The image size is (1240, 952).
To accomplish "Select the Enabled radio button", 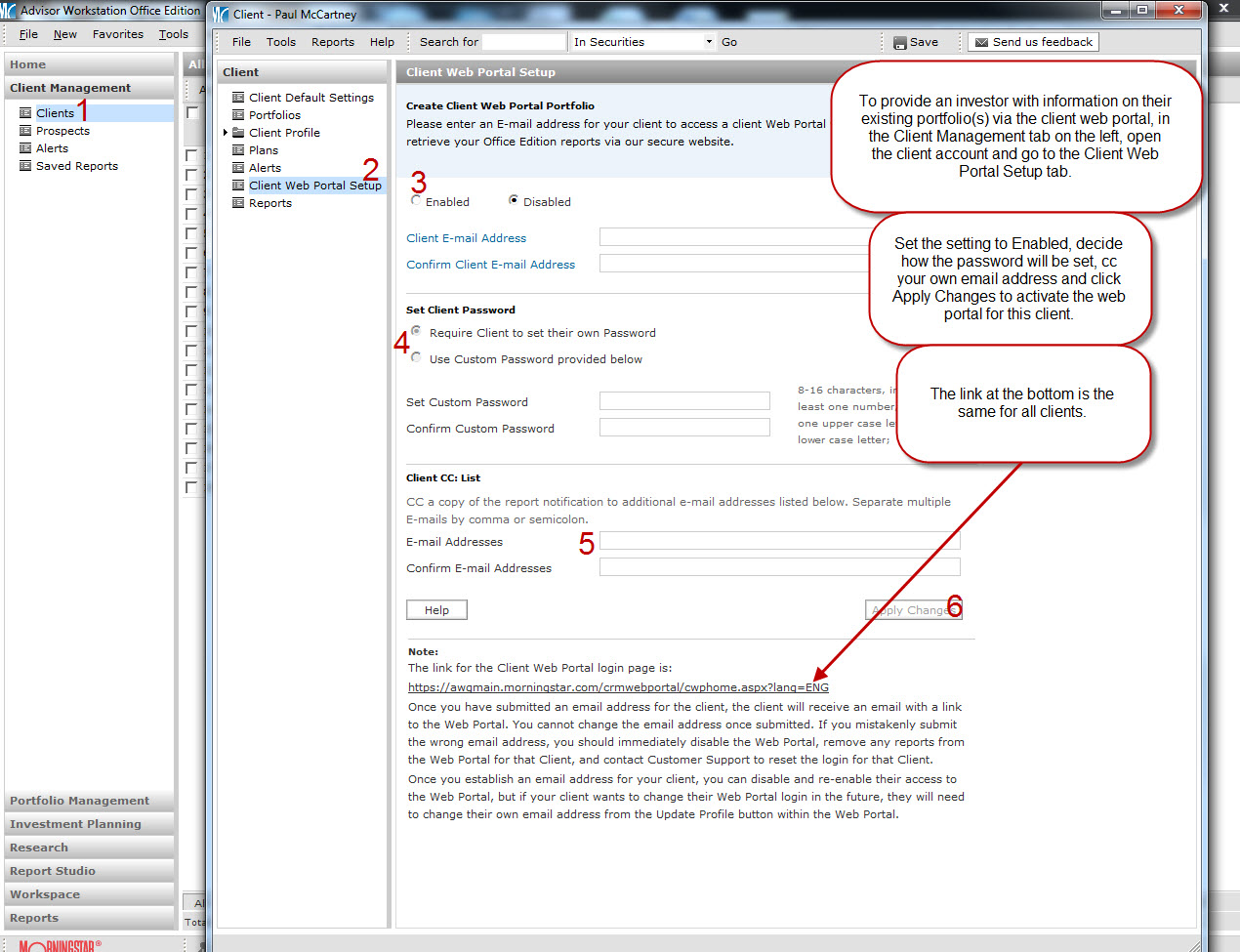I will 416,200.
